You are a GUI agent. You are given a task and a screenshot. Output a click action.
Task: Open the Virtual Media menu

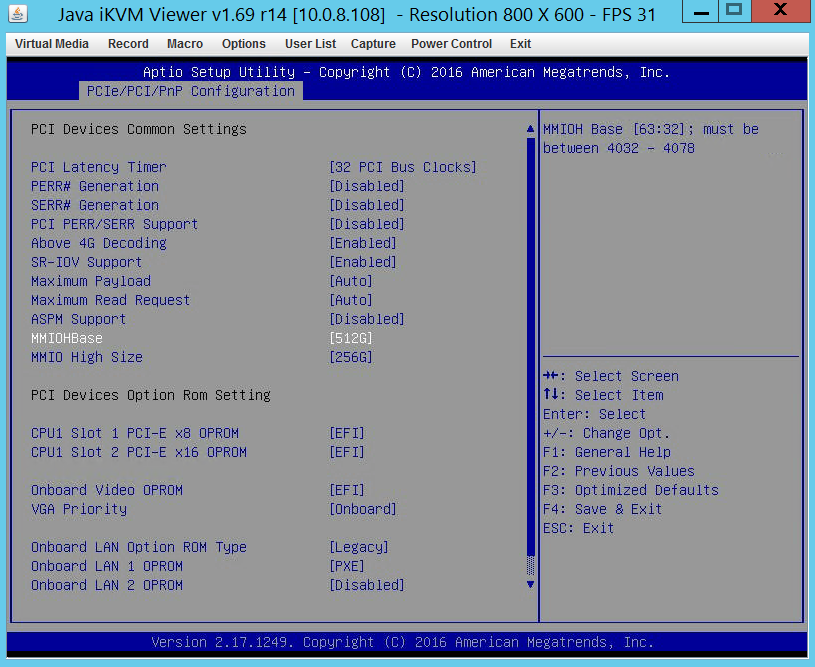pyautogui.click(x=51, y=44)
